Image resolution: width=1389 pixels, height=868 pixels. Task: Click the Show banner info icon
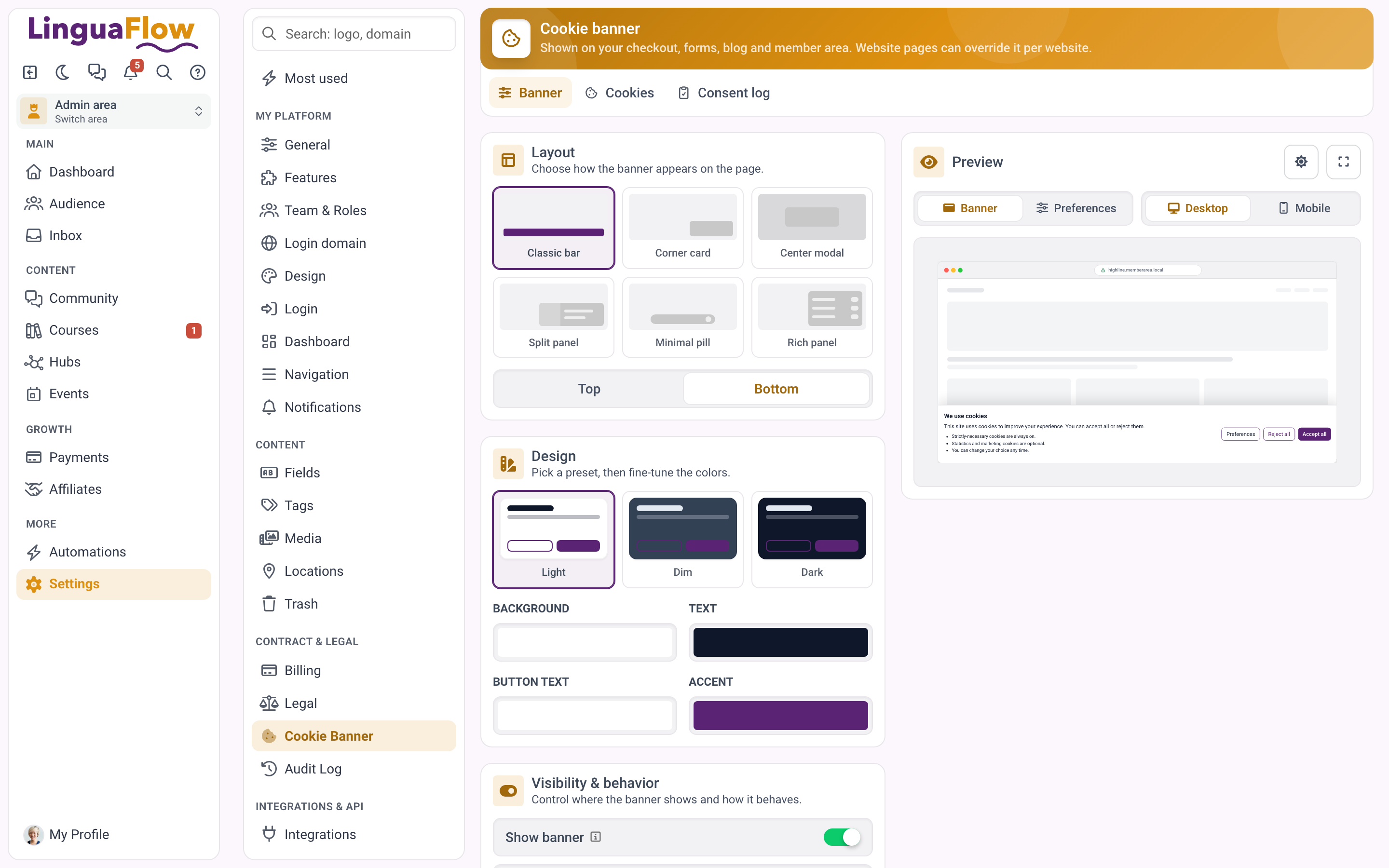tap(596, 837)
